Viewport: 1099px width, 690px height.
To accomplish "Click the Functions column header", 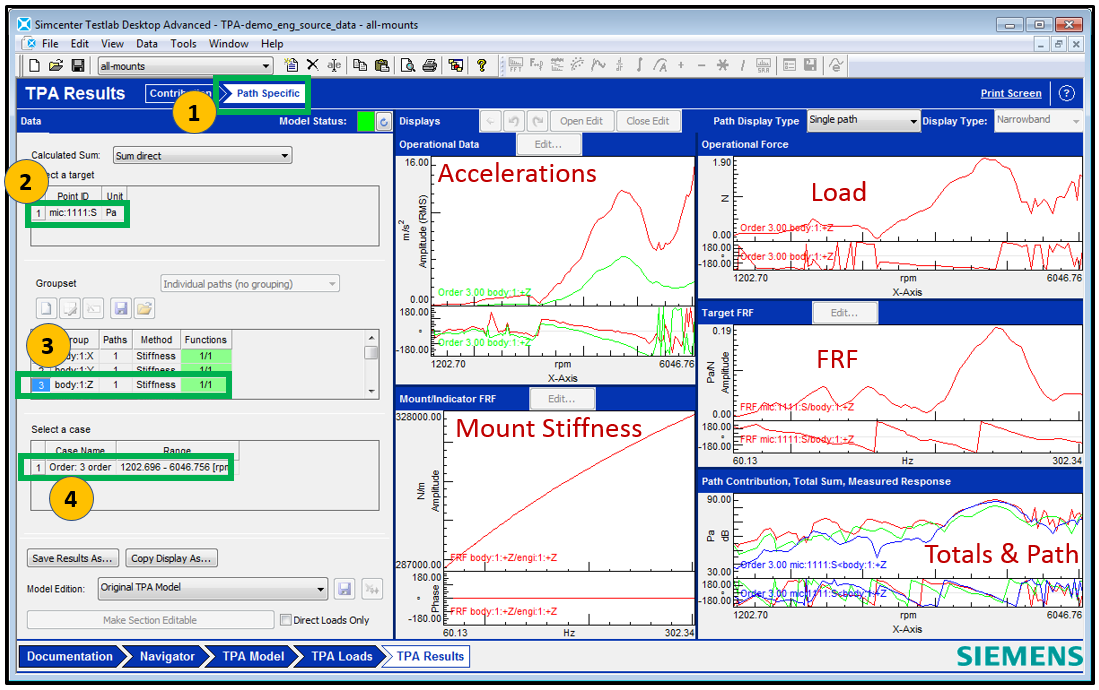I will tap(205, 339).
